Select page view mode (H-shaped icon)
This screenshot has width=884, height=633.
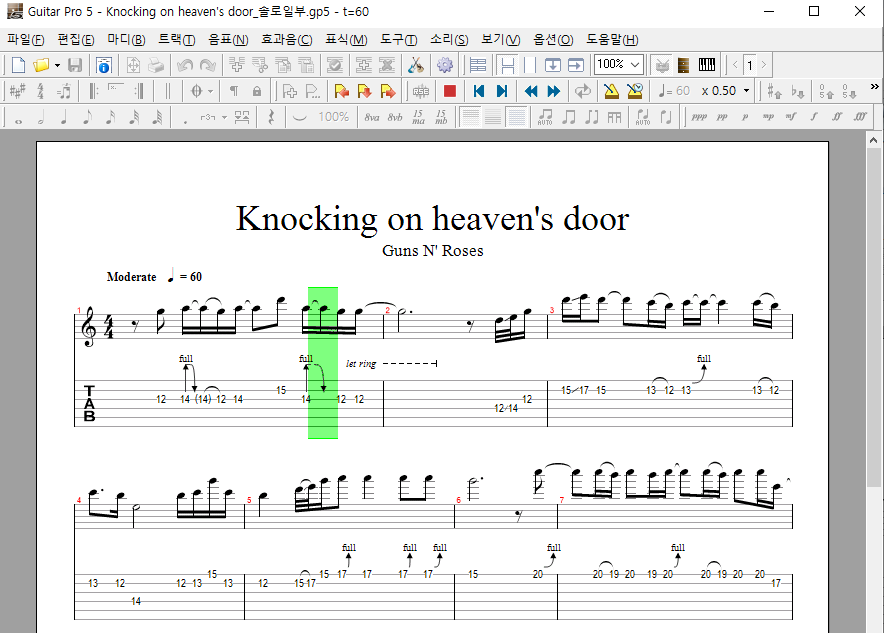tap(507, 65)
